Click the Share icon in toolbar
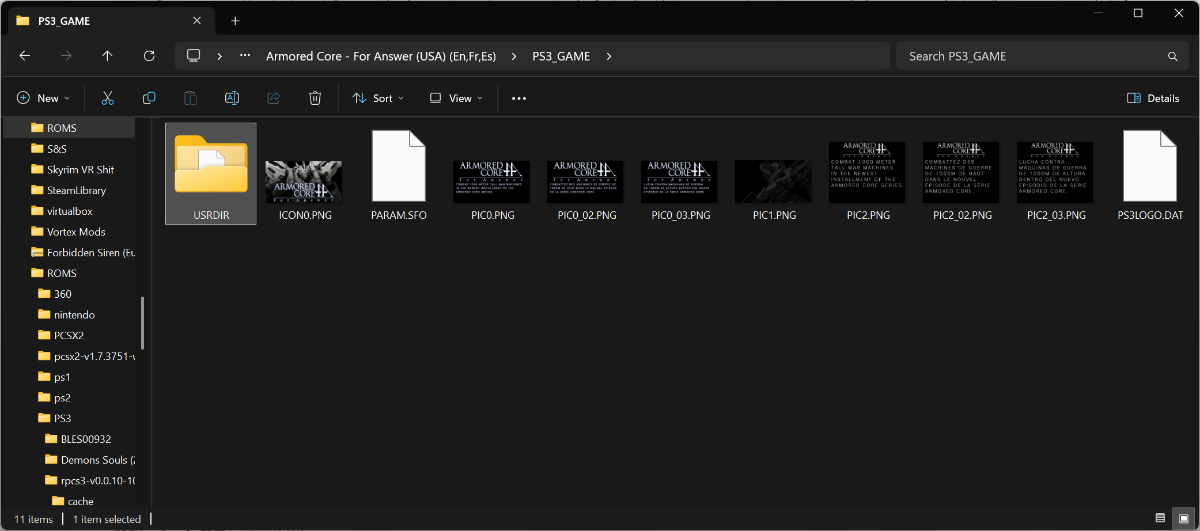1200x531 pixels. pyautogui.click(x=273, y=98)
